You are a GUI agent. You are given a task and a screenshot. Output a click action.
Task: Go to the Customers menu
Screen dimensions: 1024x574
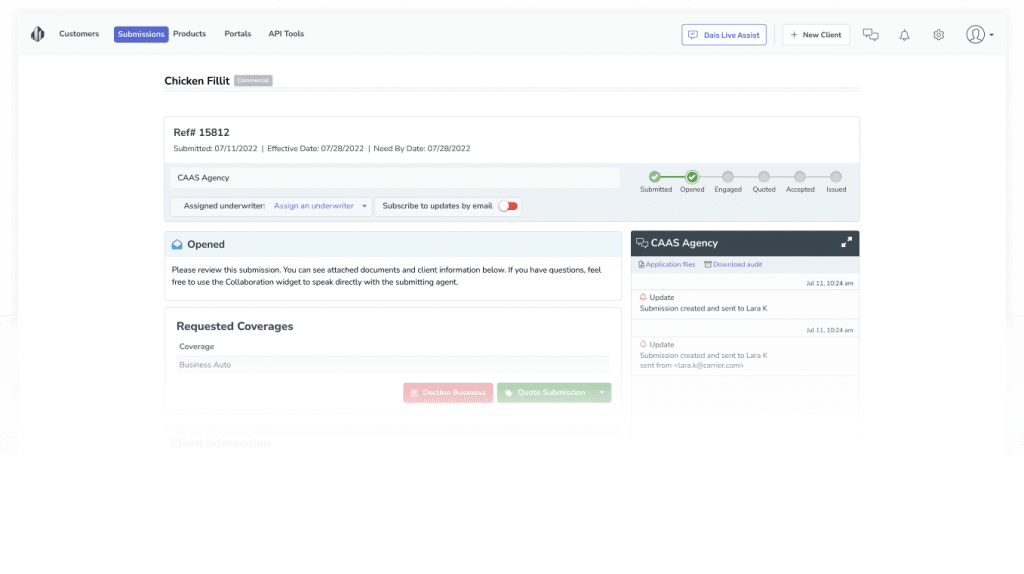point(79,34)
